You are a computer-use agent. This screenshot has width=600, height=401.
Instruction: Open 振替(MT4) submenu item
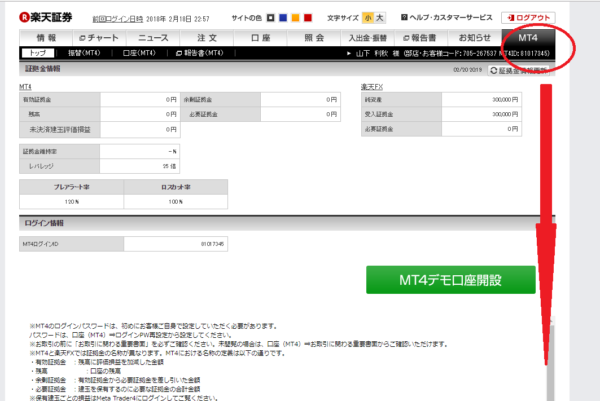click(x=82, y=52)
